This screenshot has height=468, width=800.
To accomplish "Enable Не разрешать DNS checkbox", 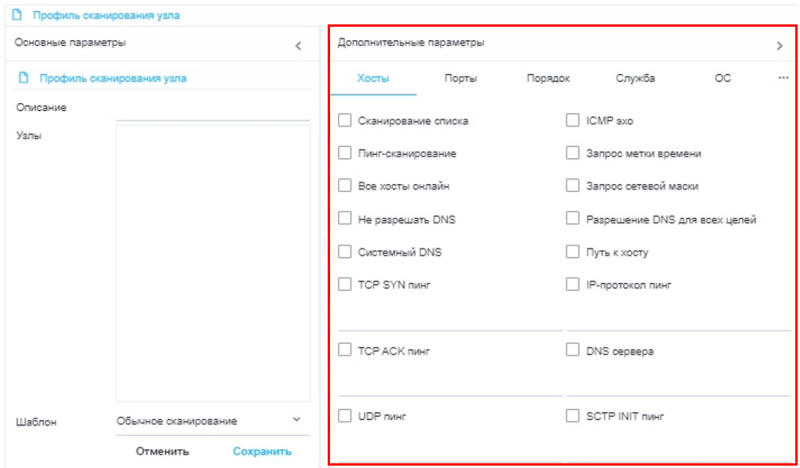I will pyautogui.click(x=345, y=219).
